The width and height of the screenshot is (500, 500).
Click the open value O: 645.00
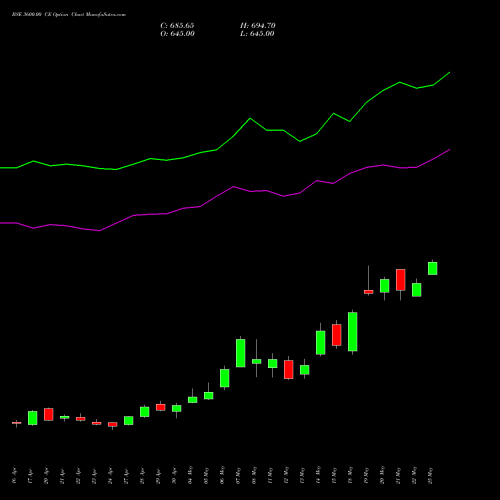click(177, 34)
